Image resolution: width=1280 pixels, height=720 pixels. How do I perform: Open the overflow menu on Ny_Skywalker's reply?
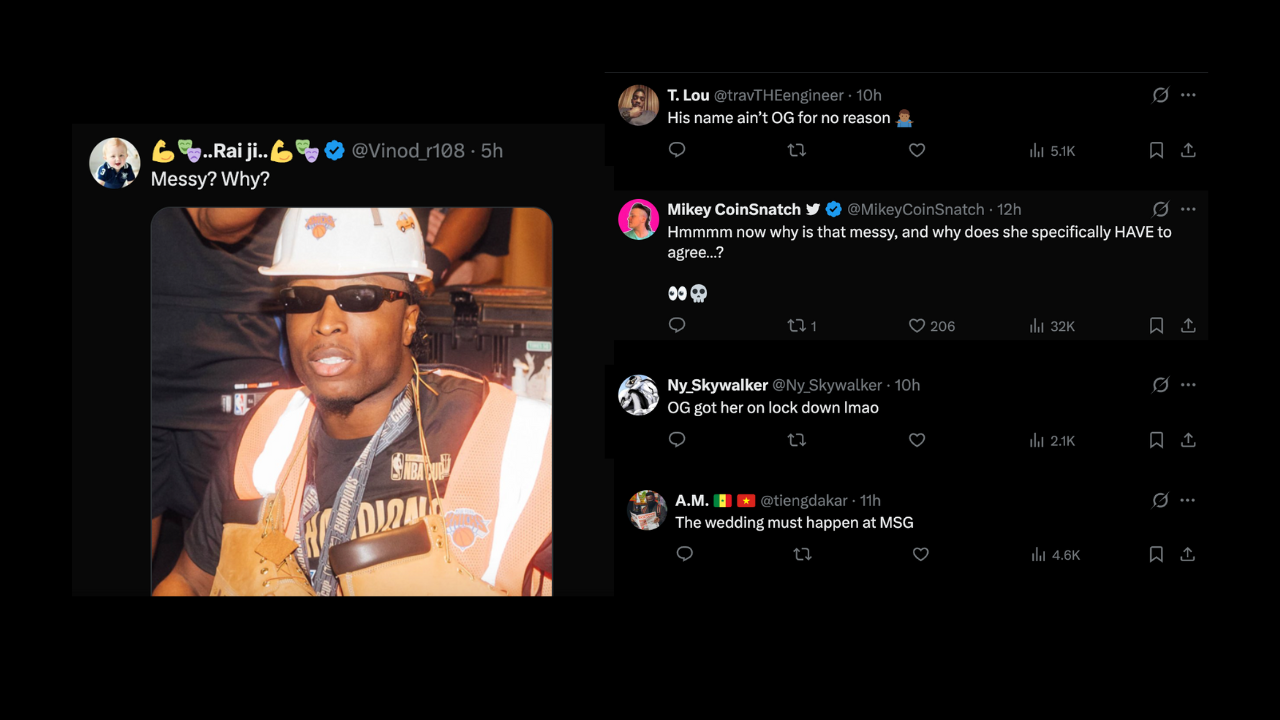coord(1188,384)
